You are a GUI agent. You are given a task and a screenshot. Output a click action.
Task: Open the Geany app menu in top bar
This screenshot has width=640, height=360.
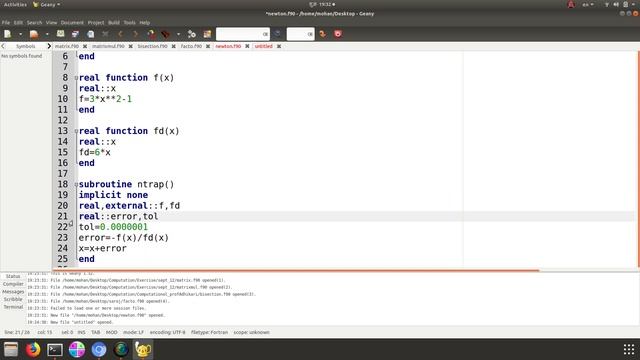47,4
